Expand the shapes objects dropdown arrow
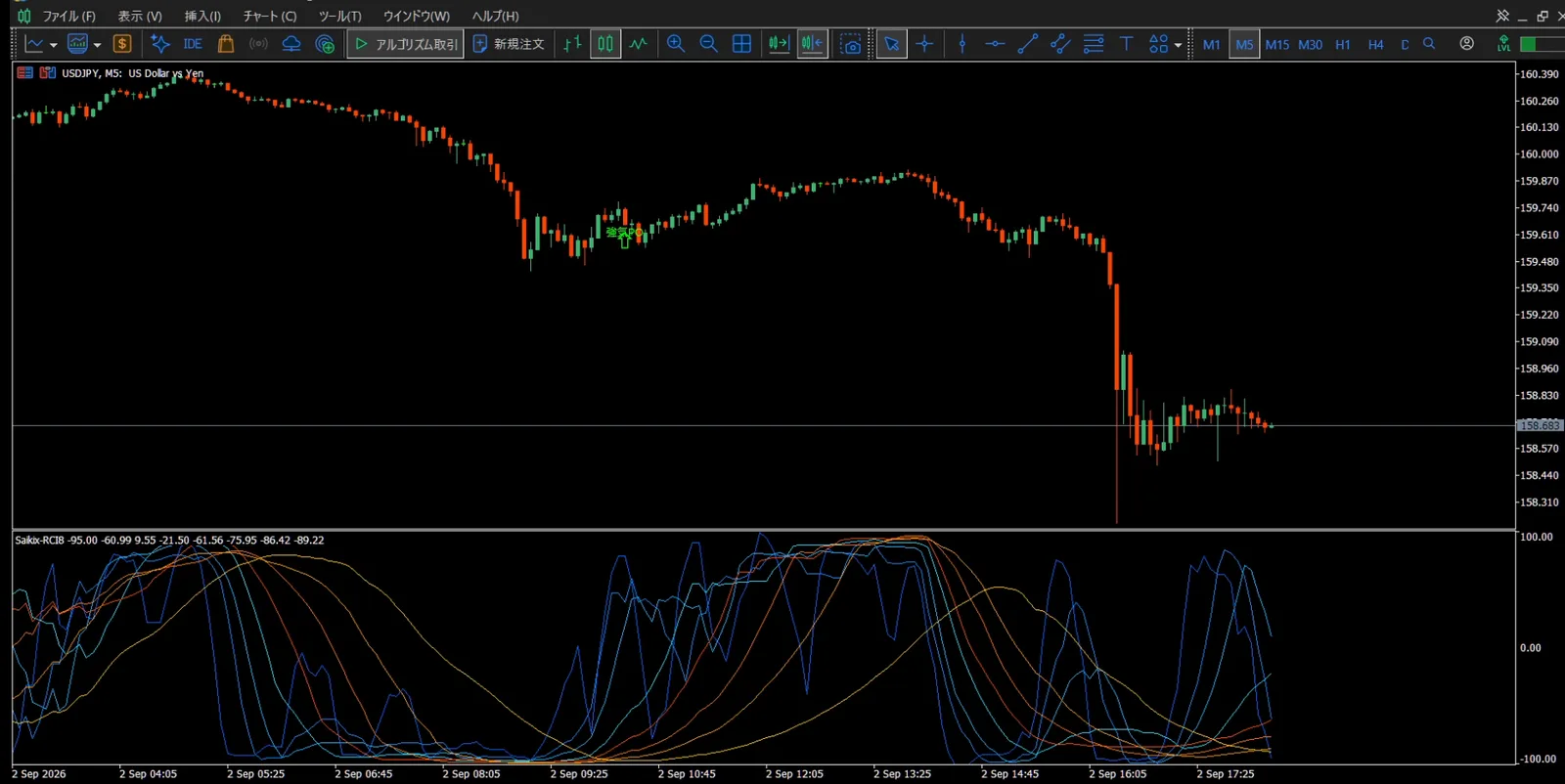1565x784 pixels. coord(1178,45)
